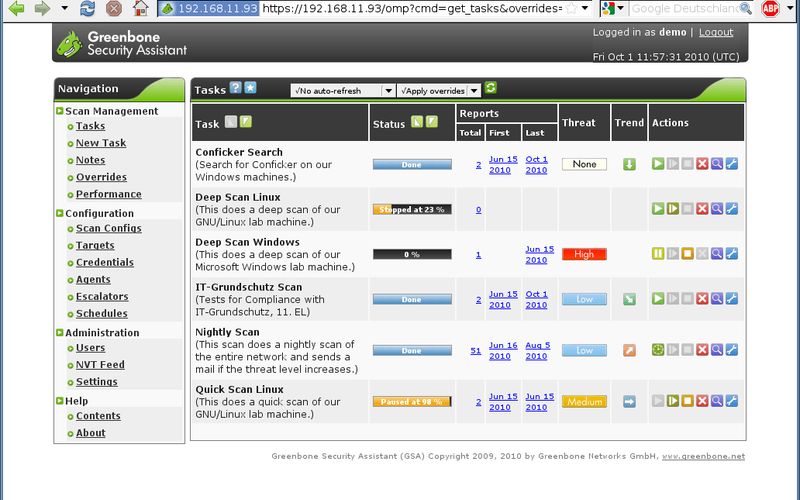Click the Logout link

click(716, 32)
